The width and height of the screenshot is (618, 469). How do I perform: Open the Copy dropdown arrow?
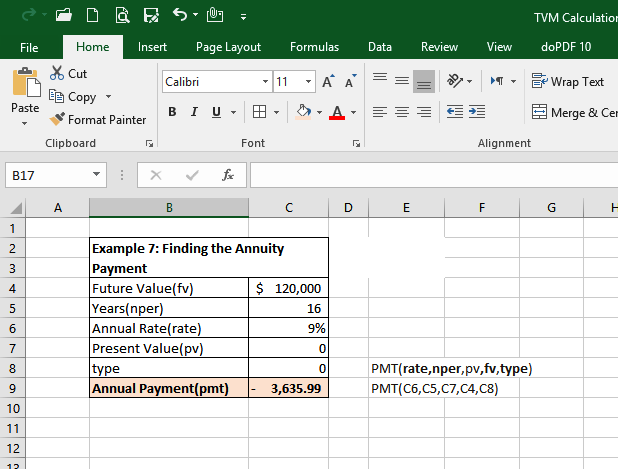(108, 97)
